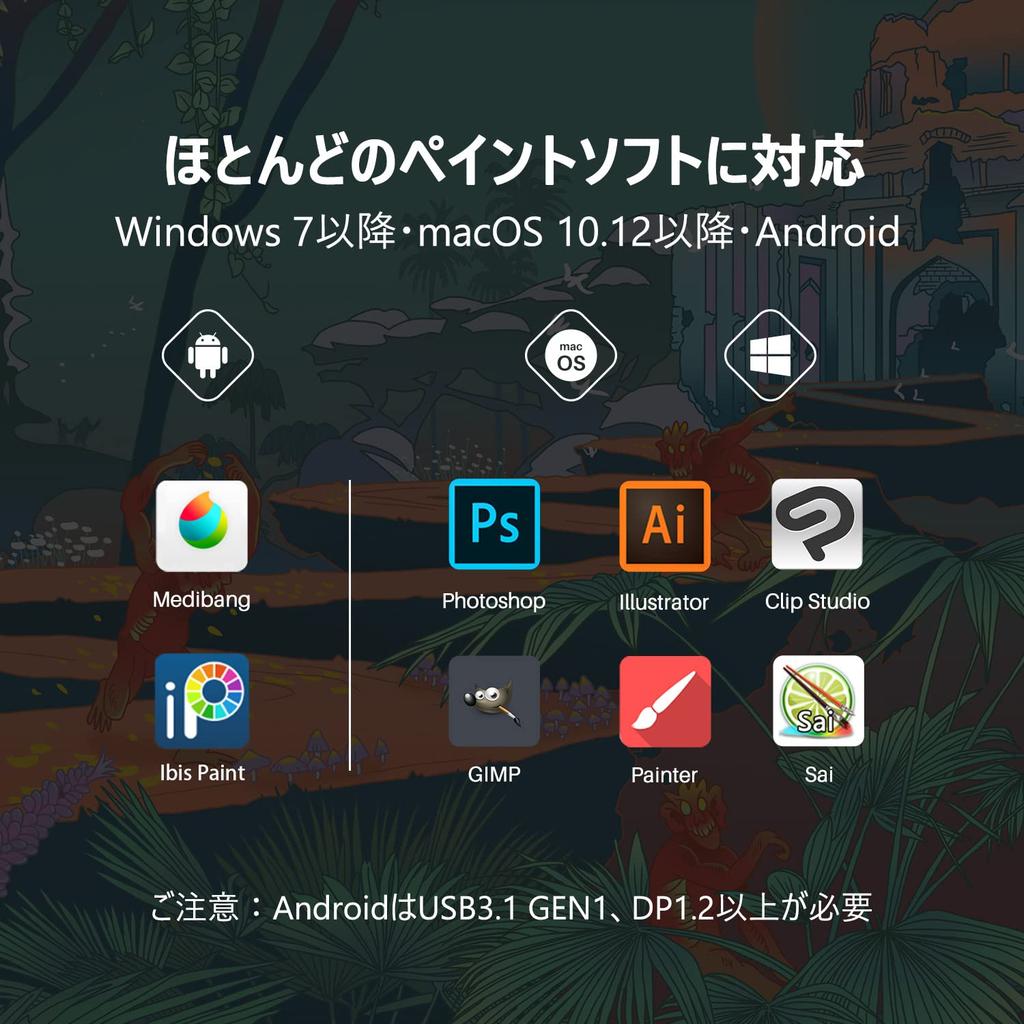Click the "Photoshop" text label

click(x=494, y=601)
